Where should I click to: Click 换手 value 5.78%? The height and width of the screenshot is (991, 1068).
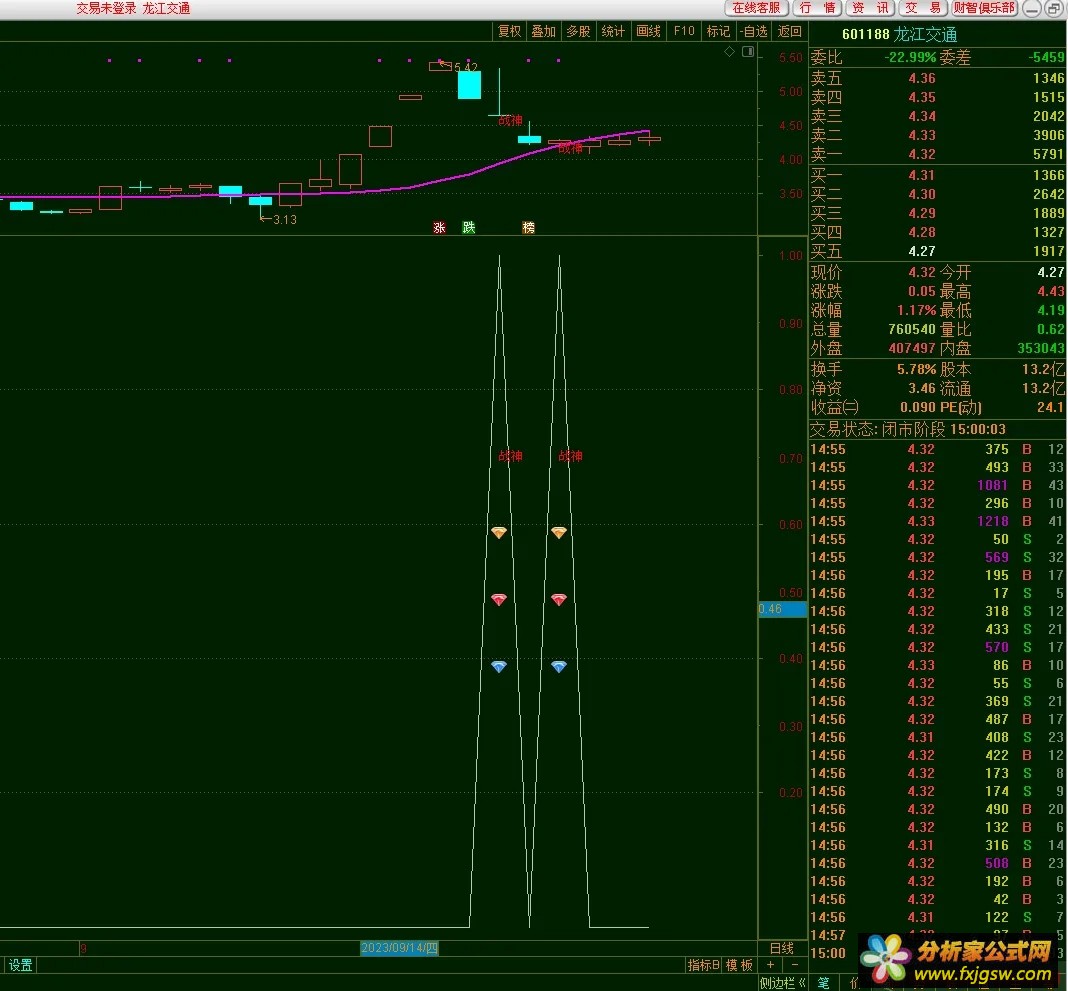click(x=917, y=369)
